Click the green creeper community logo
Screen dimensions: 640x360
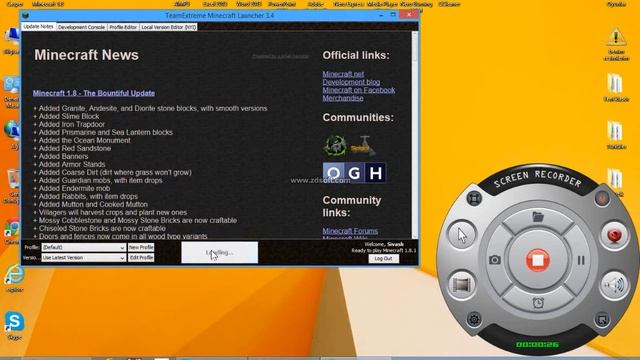click(335, 146)
